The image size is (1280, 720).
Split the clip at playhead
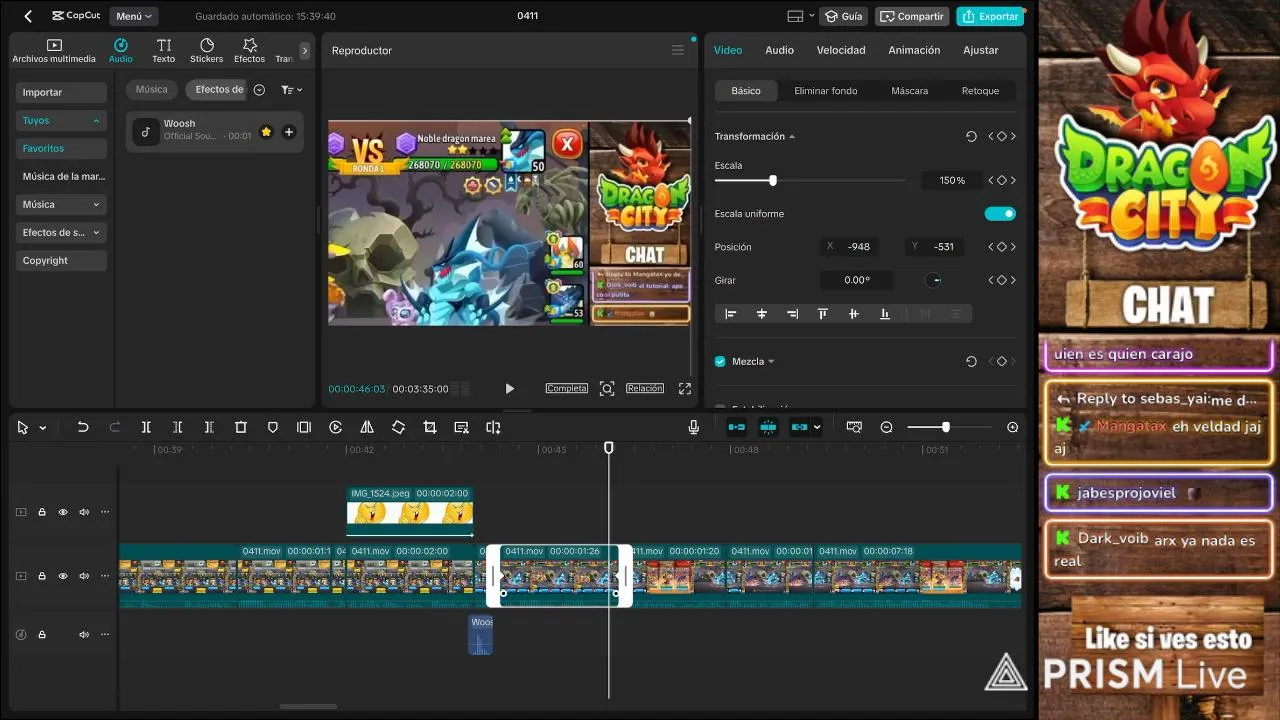(x=146, y=427)
